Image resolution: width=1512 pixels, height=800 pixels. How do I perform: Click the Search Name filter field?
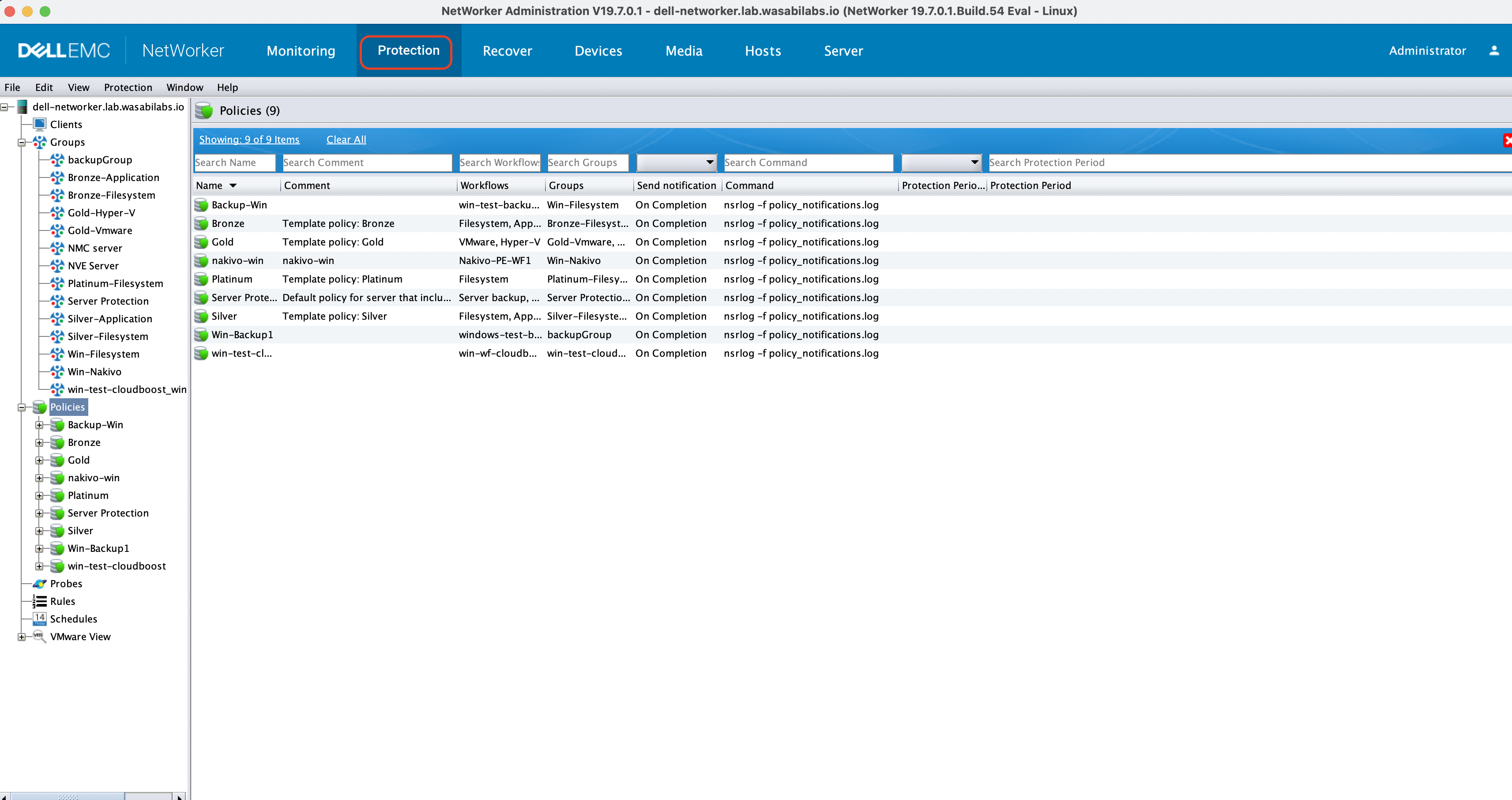point(235,163)
